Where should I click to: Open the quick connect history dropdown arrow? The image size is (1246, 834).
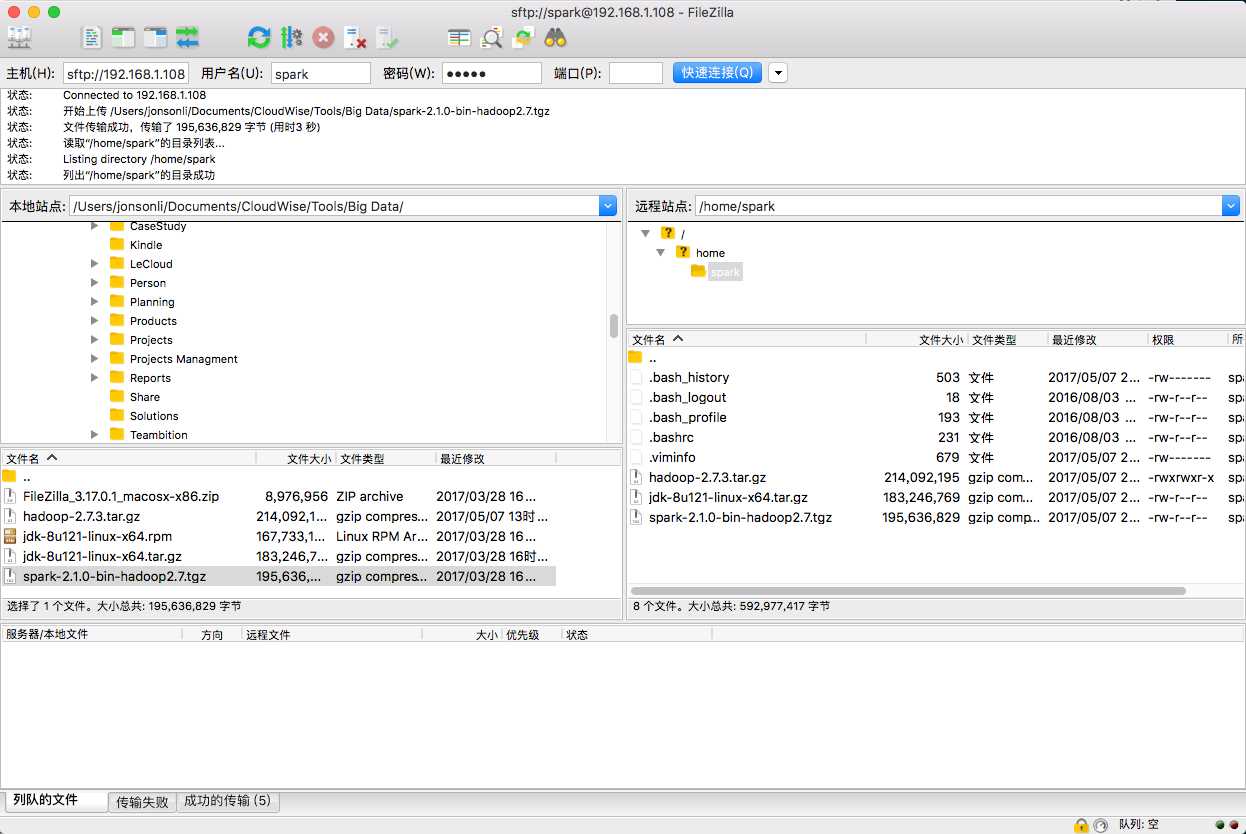(777, 73)
